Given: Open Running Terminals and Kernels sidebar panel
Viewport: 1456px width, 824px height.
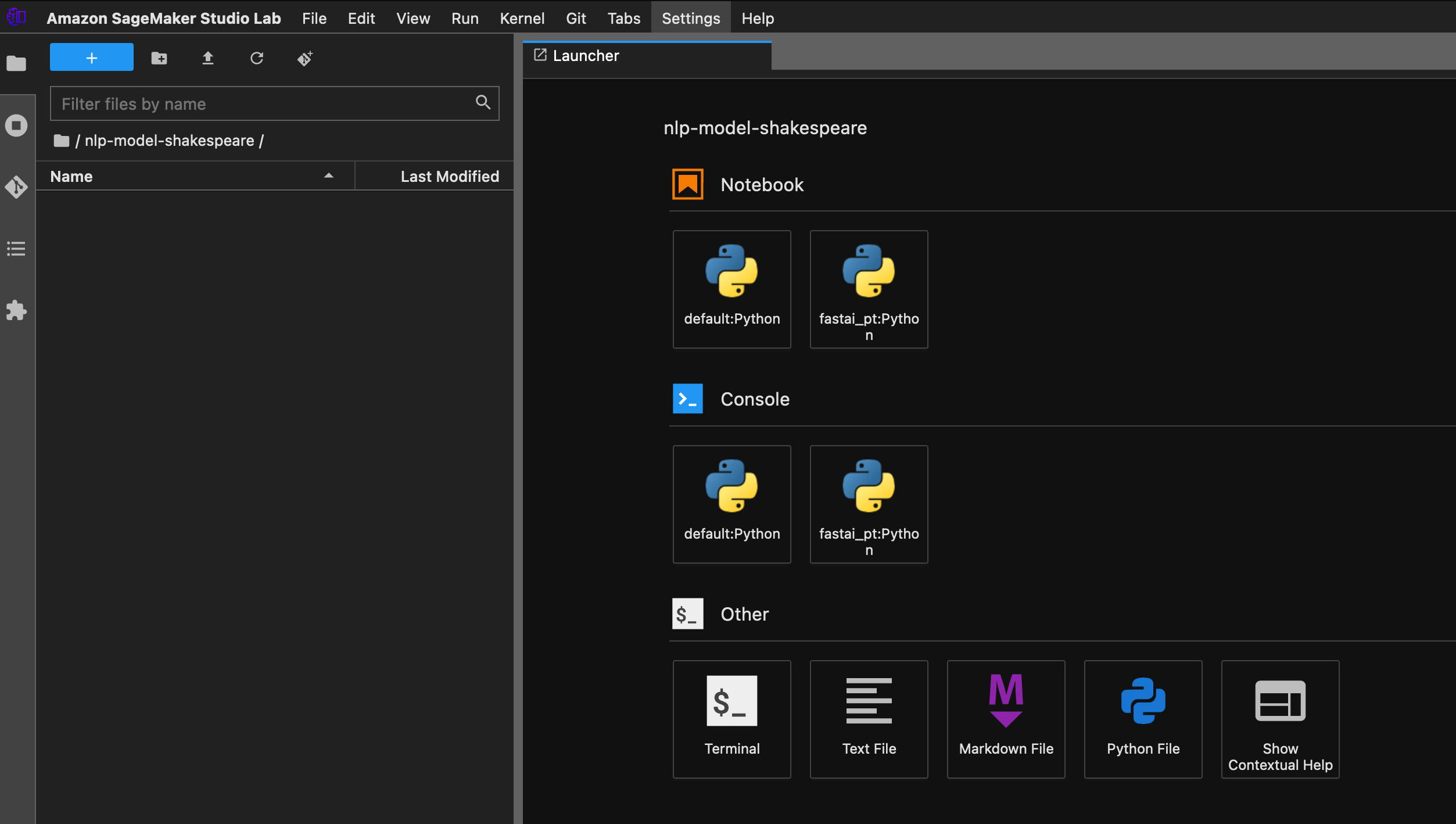Looking at the screenshot, I should [x=16, y=126].
